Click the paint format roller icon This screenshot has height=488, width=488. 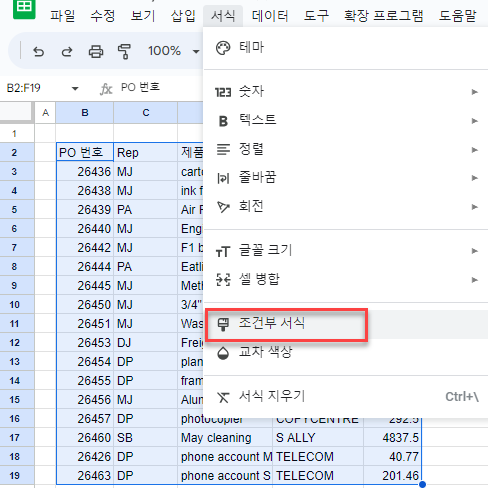124,52
